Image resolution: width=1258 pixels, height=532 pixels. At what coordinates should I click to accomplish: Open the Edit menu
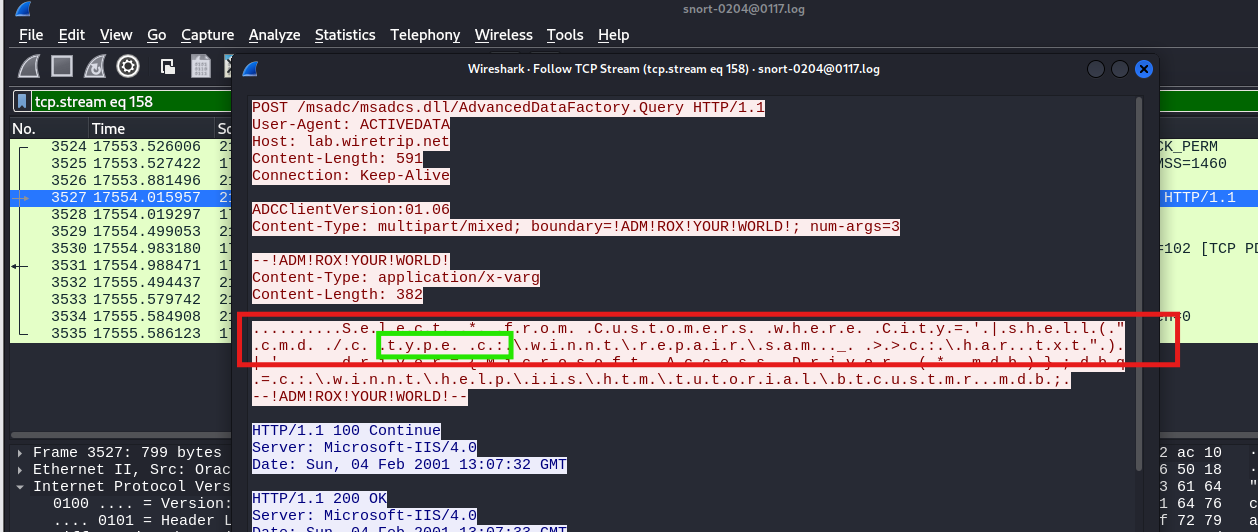pyautogui.click(x=71, y=35)
